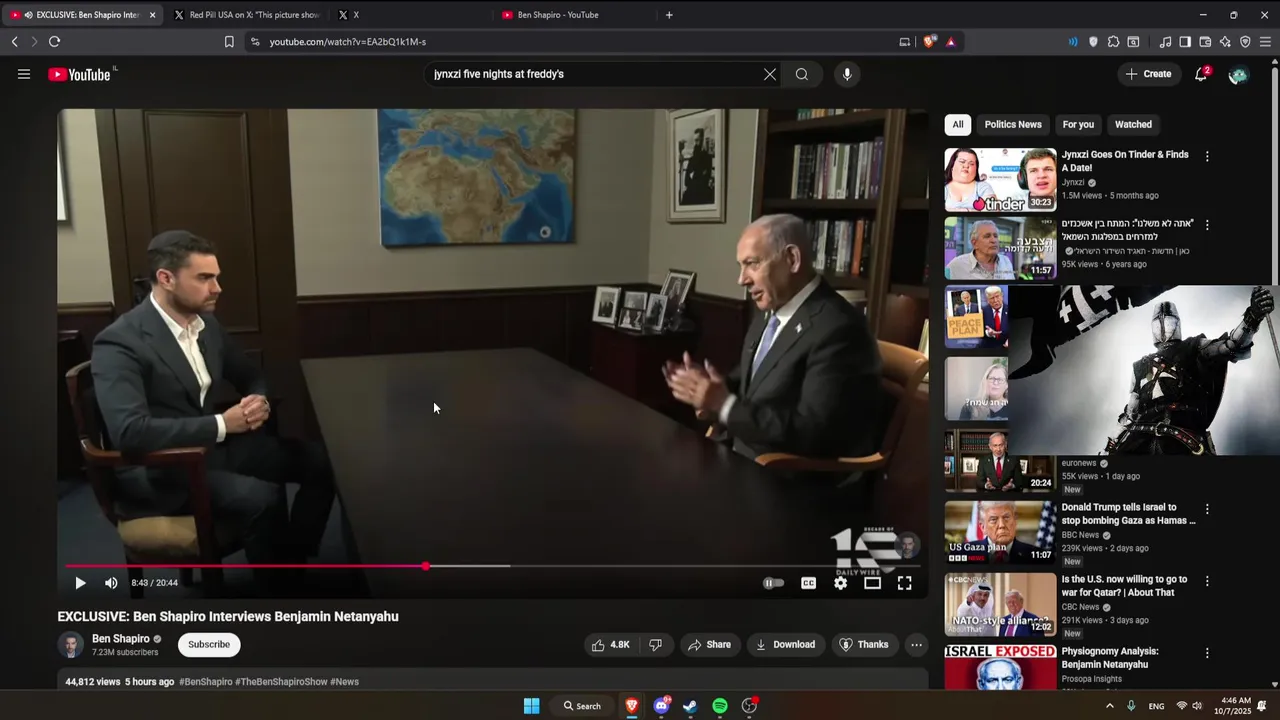Toggle the autoplay switch
This screenshot has height=720, width=1280.
tap(774, 583)
